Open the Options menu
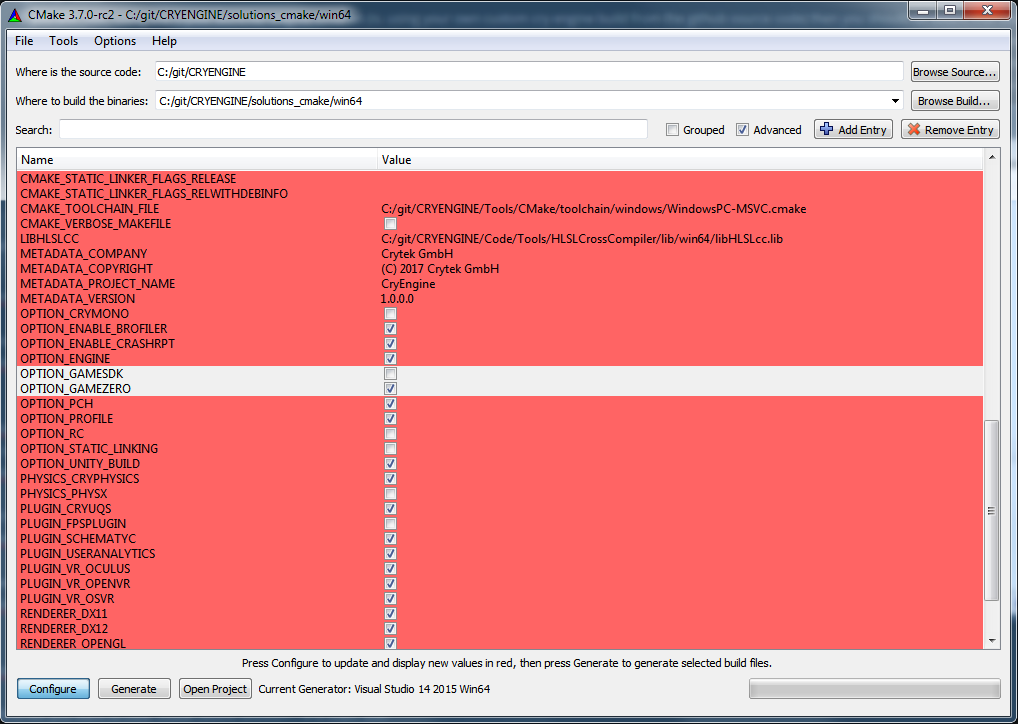This screenshot has width=1018, height=724. [x=115, y=41]
